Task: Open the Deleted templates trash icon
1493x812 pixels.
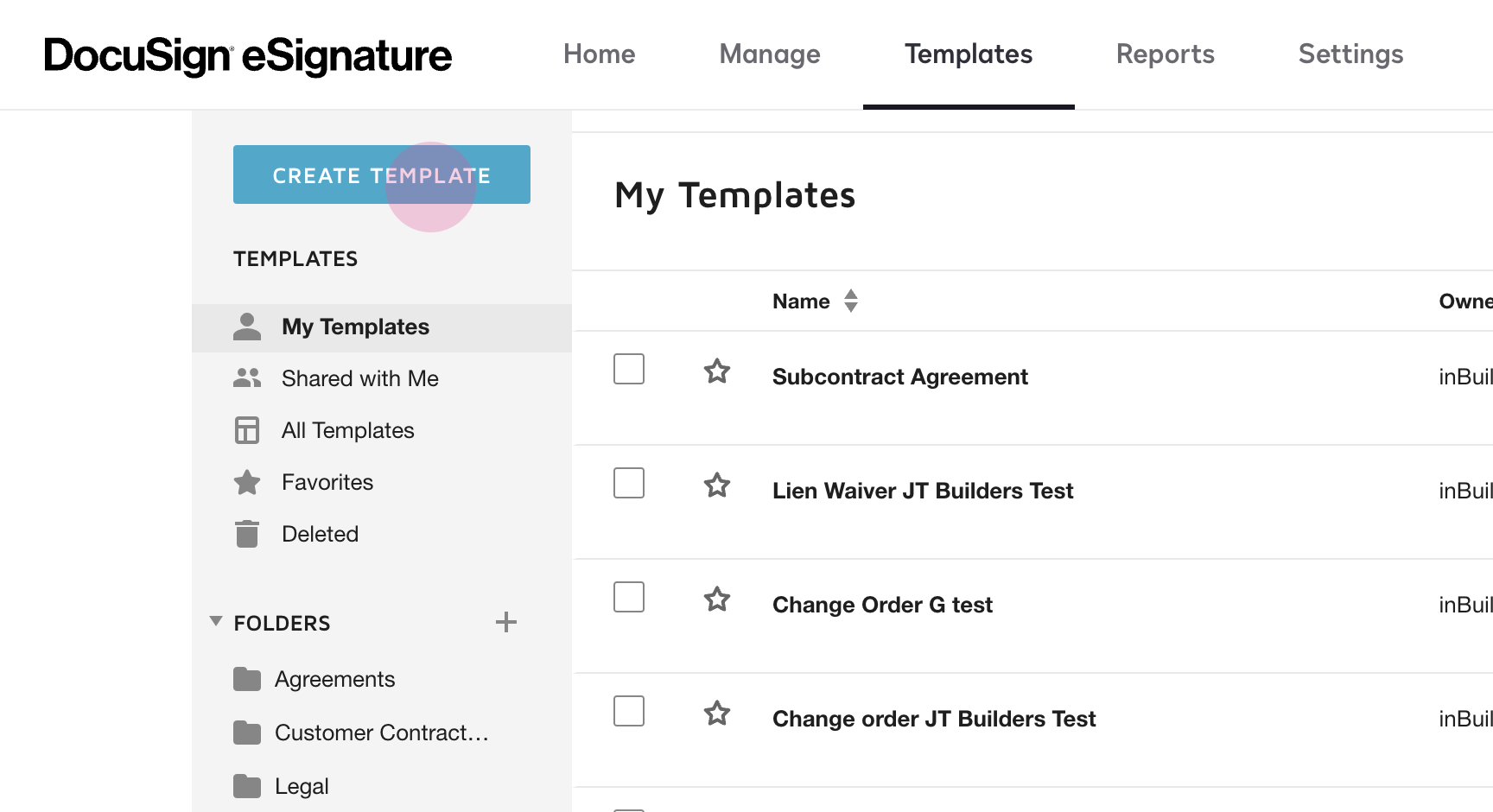Action: click(247, 534)
